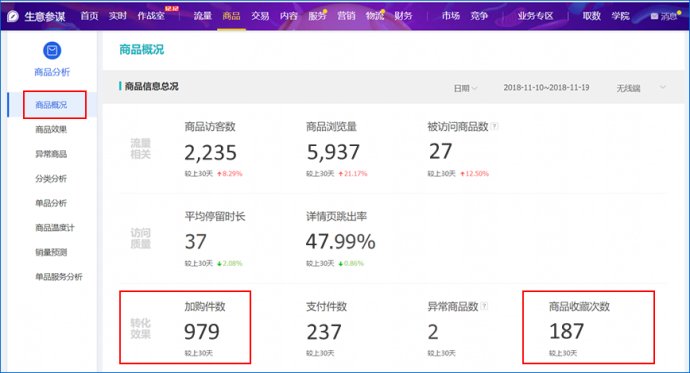Open the 营销 menu
Image resolution: width=690 pixels, height=373 pixels.
coord(346,16)
